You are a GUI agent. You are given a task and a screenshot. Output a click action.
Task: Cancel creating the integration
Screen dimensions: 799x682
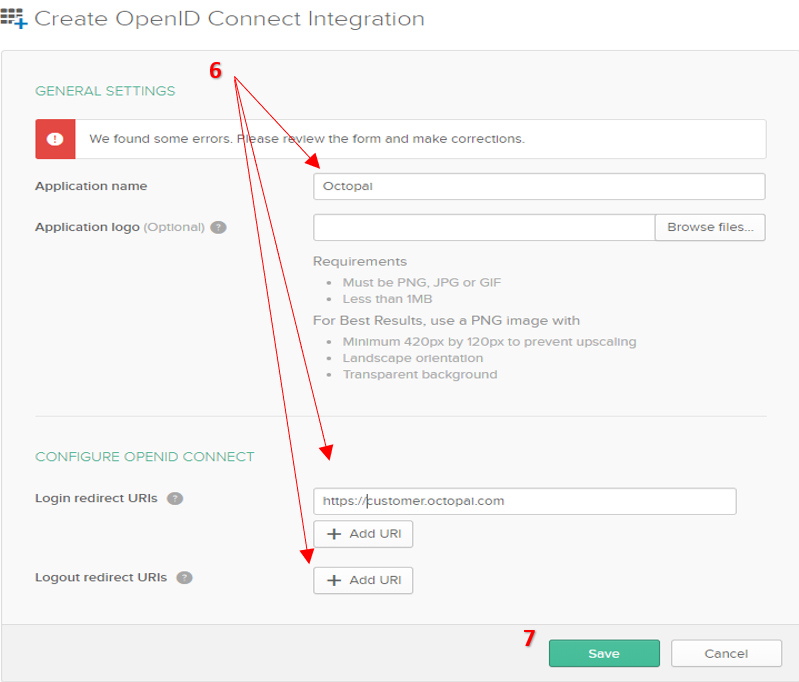(x=726, y=653)
